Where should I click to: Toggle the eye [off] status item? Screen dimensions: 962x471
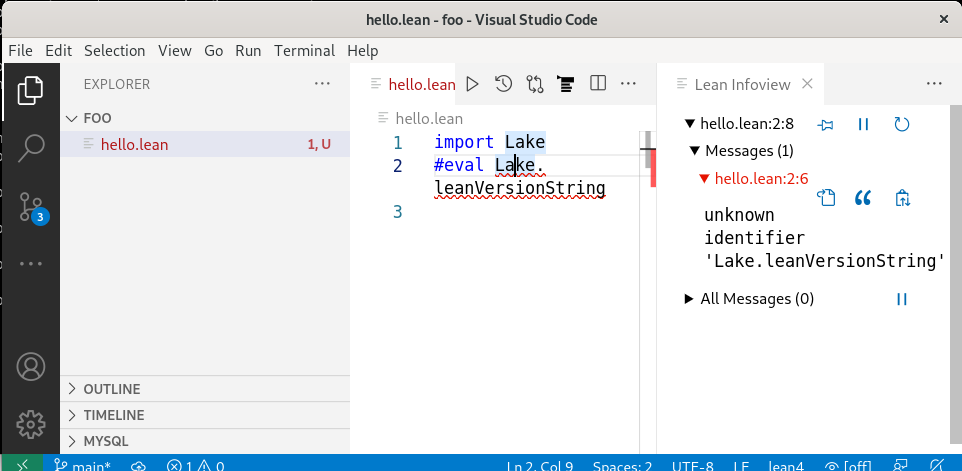click(x=849, y=465)
